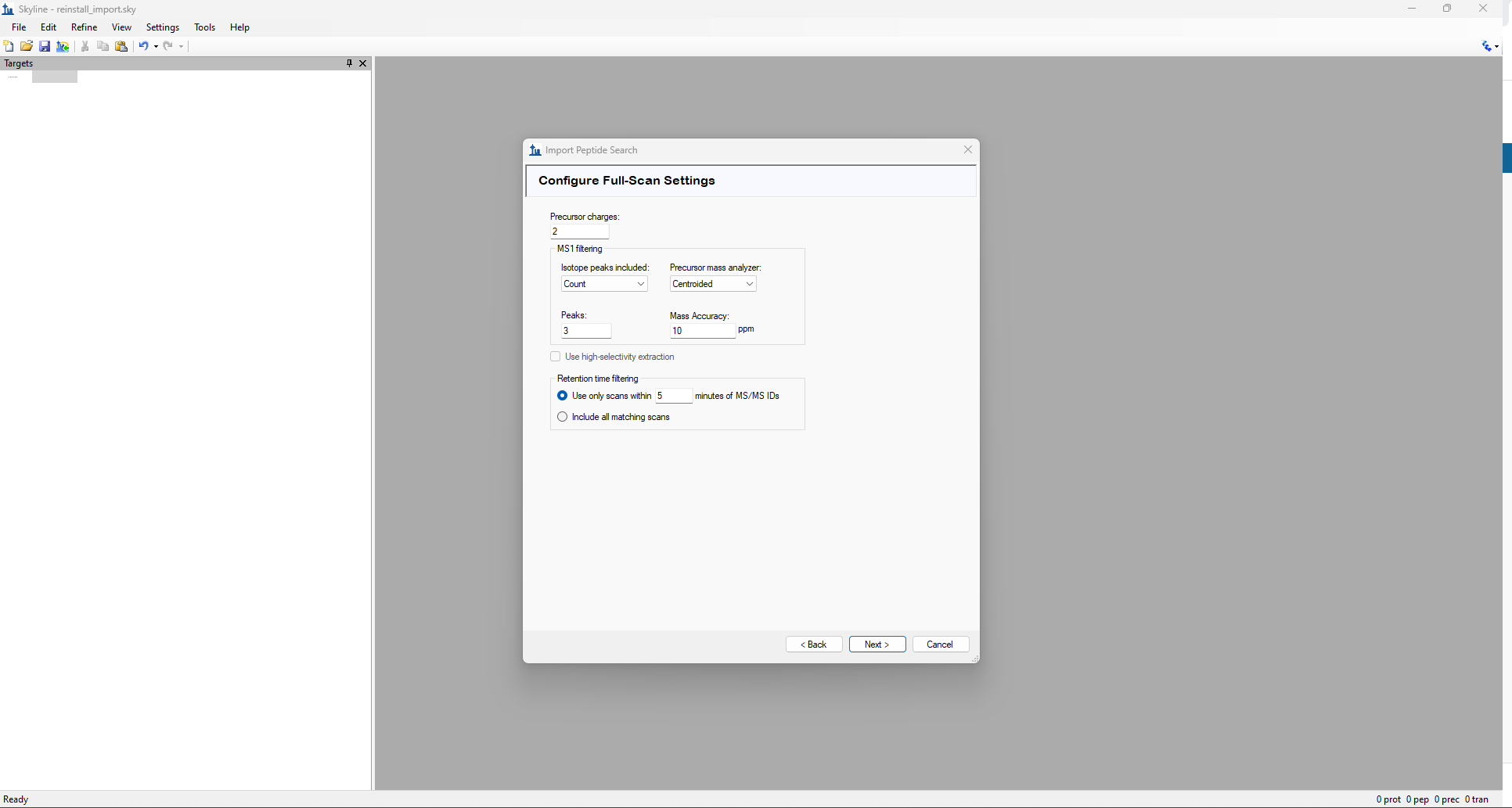Open the Settings menu
Image resolution: width=1512 pixels, height=808 pixels.
pyautogui.click(x=163, y=27)
